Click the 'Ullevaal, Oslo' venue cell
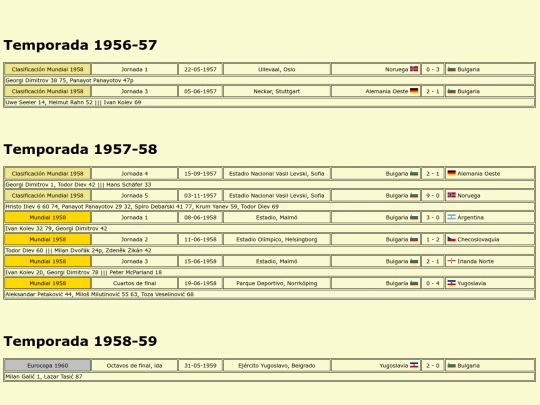 coord(277,69)
